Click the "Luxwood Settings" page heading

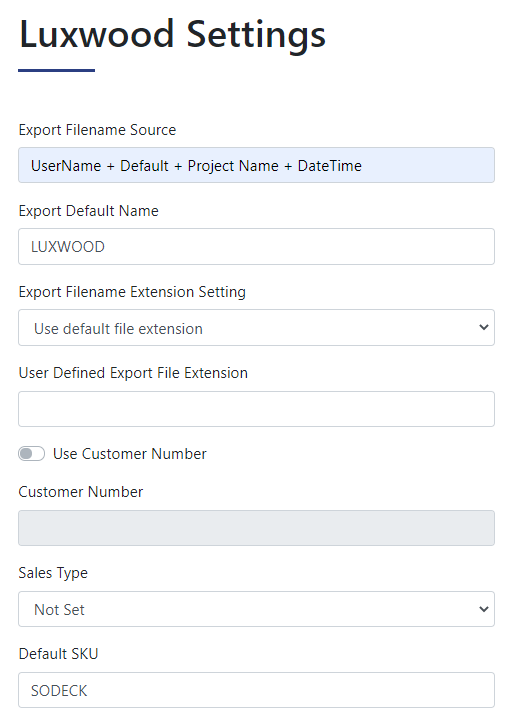coord(172,35)
